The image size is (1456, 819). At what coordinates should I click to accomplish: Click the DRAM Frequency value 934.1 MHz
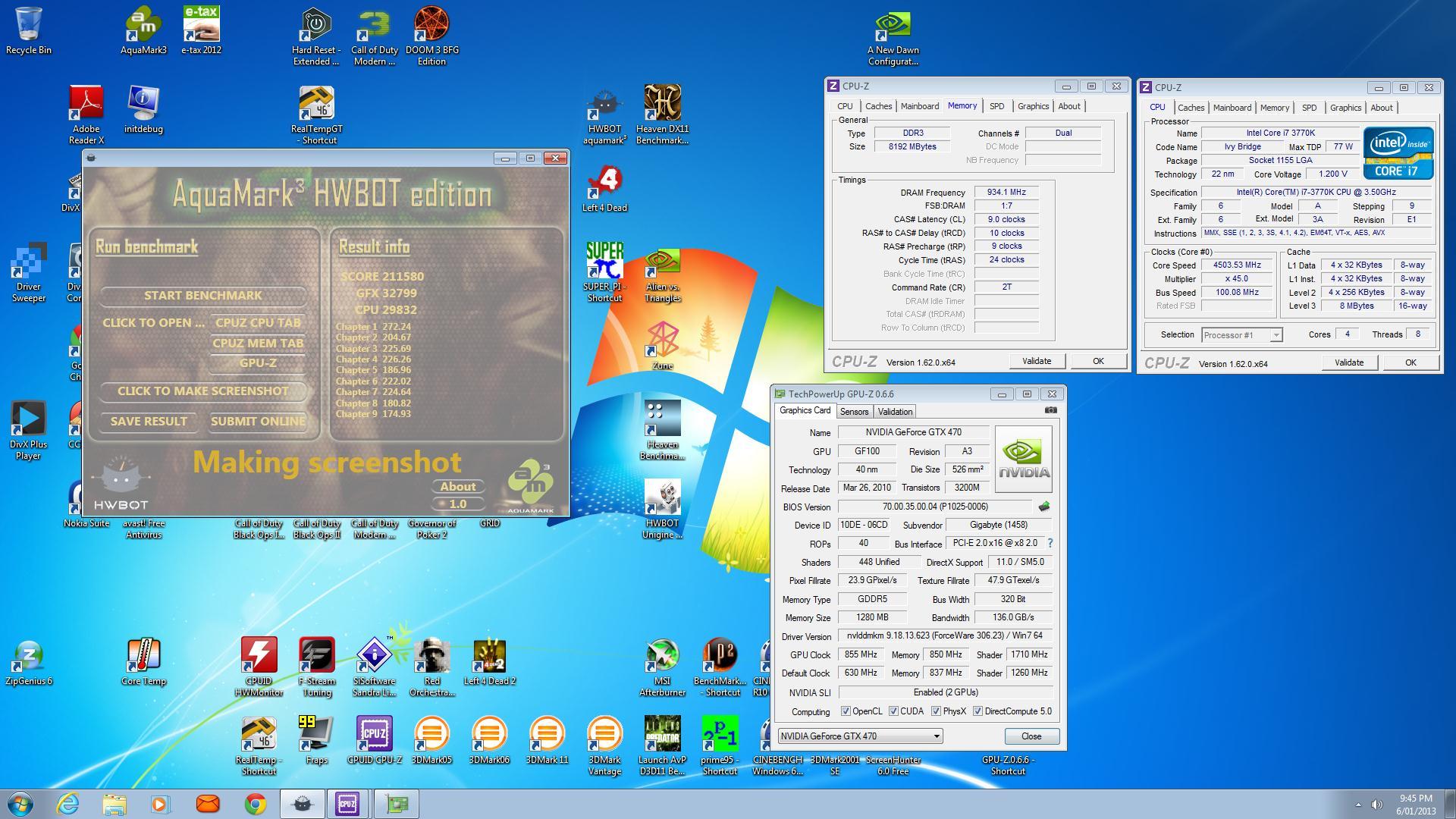[x=1006, y=193]
